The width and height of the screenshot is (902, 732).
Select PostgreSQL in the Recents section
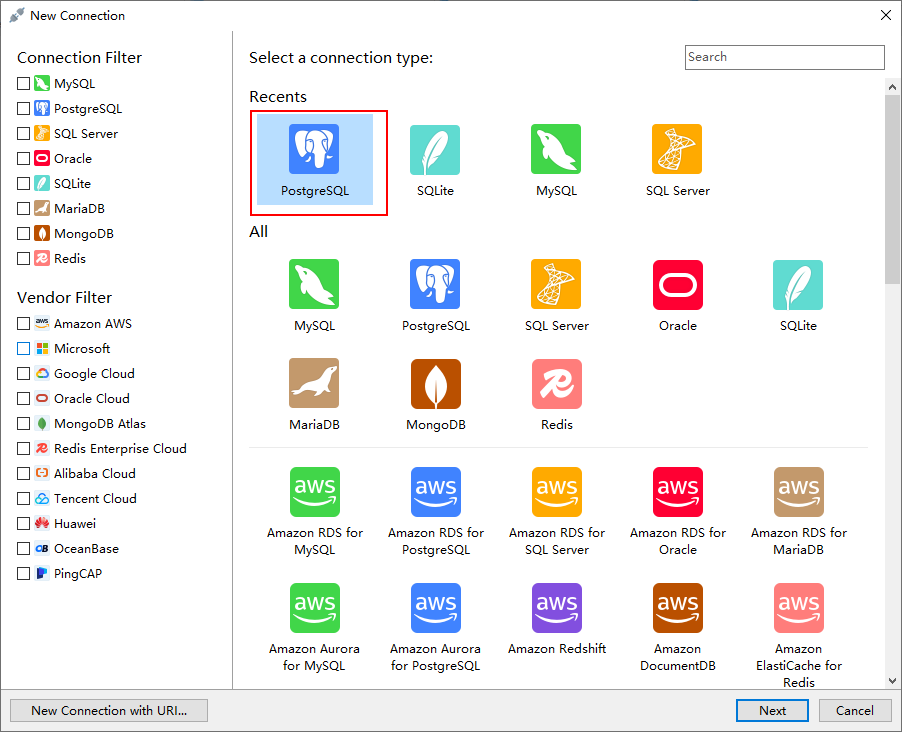[314, 160]
